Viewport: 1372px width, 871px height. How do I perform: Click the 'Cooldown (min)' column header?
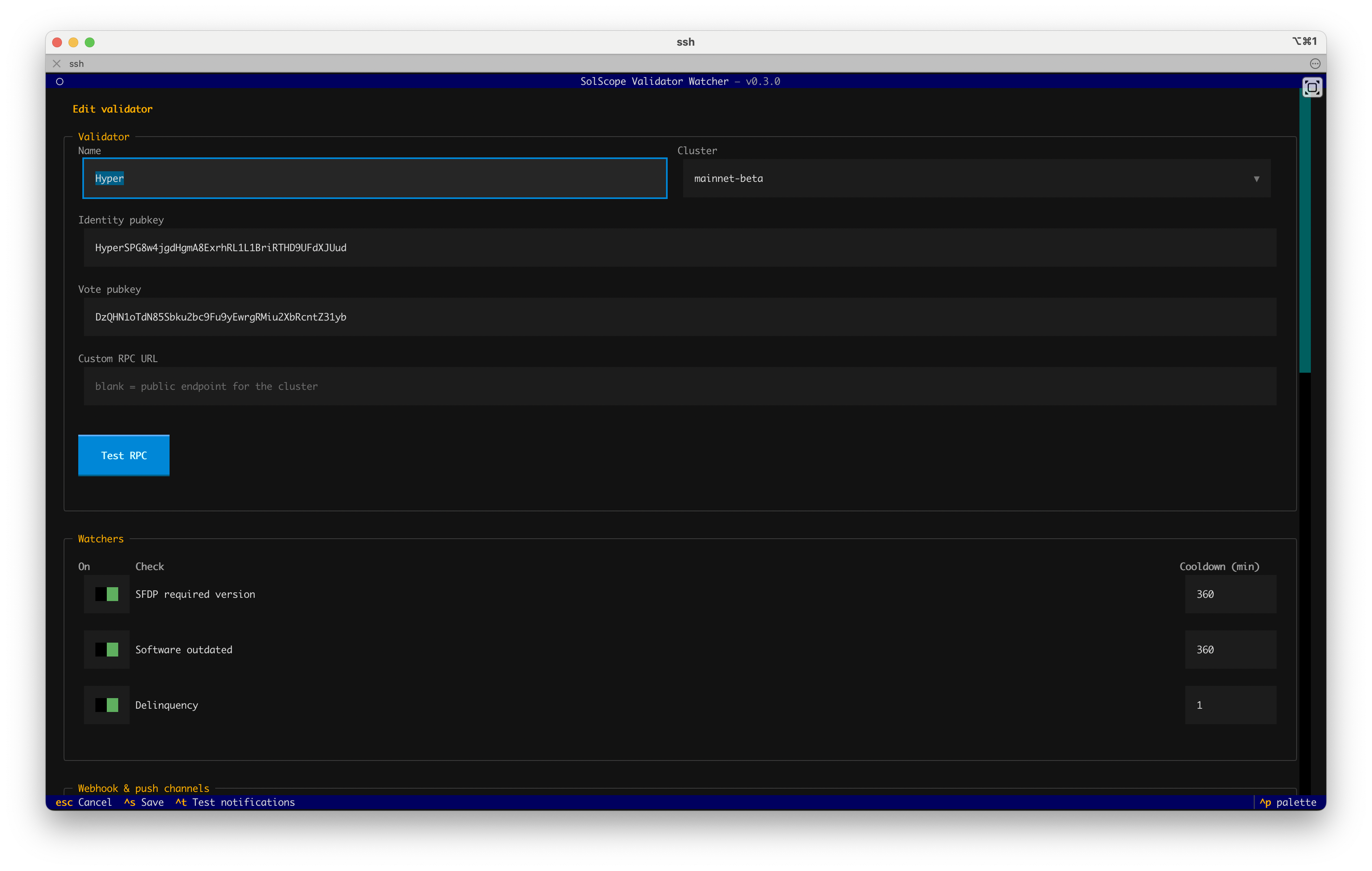coord(1219,566)
